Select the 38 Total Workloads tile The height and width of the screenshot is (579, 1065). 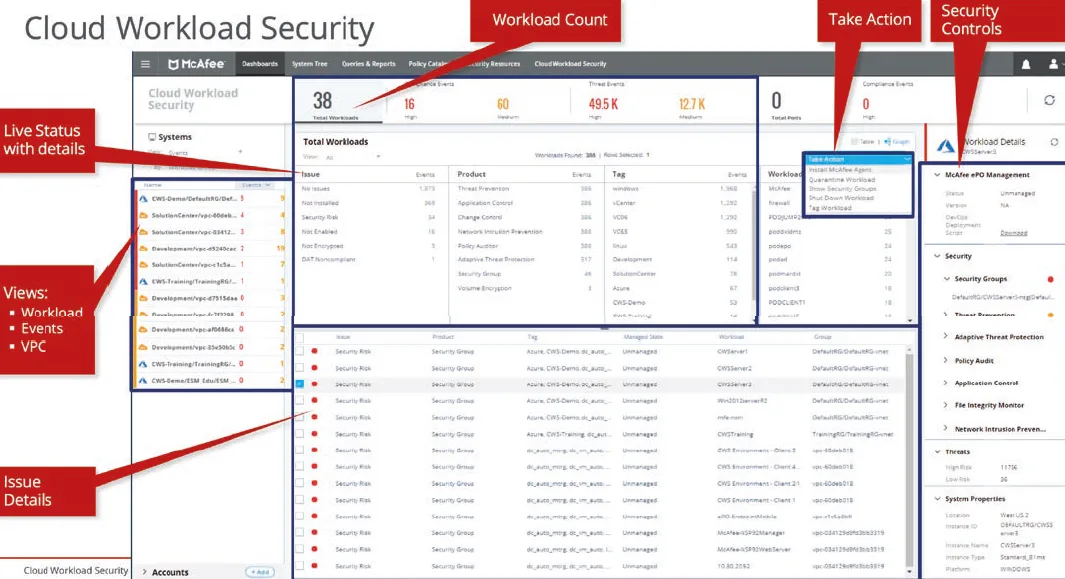(338, 101)
